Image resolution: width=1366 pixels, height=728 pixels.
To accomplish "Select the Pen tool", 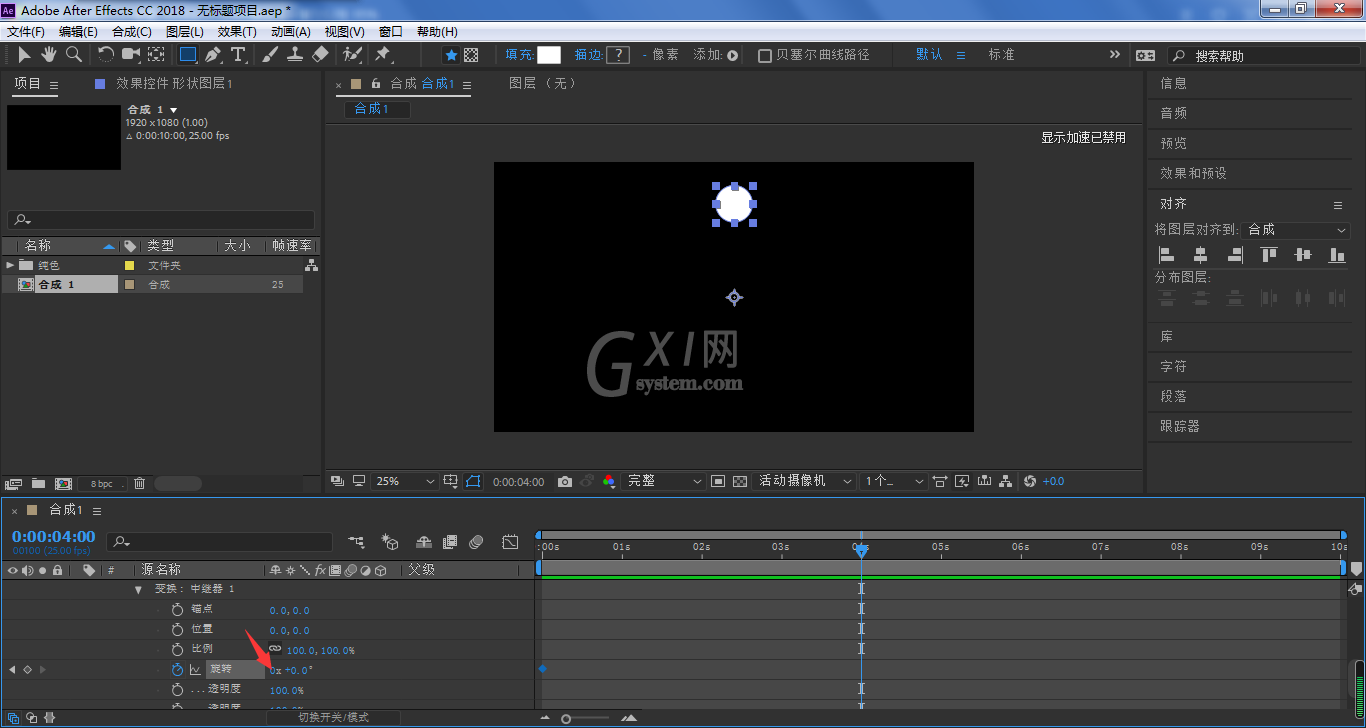I will [212, 54].
